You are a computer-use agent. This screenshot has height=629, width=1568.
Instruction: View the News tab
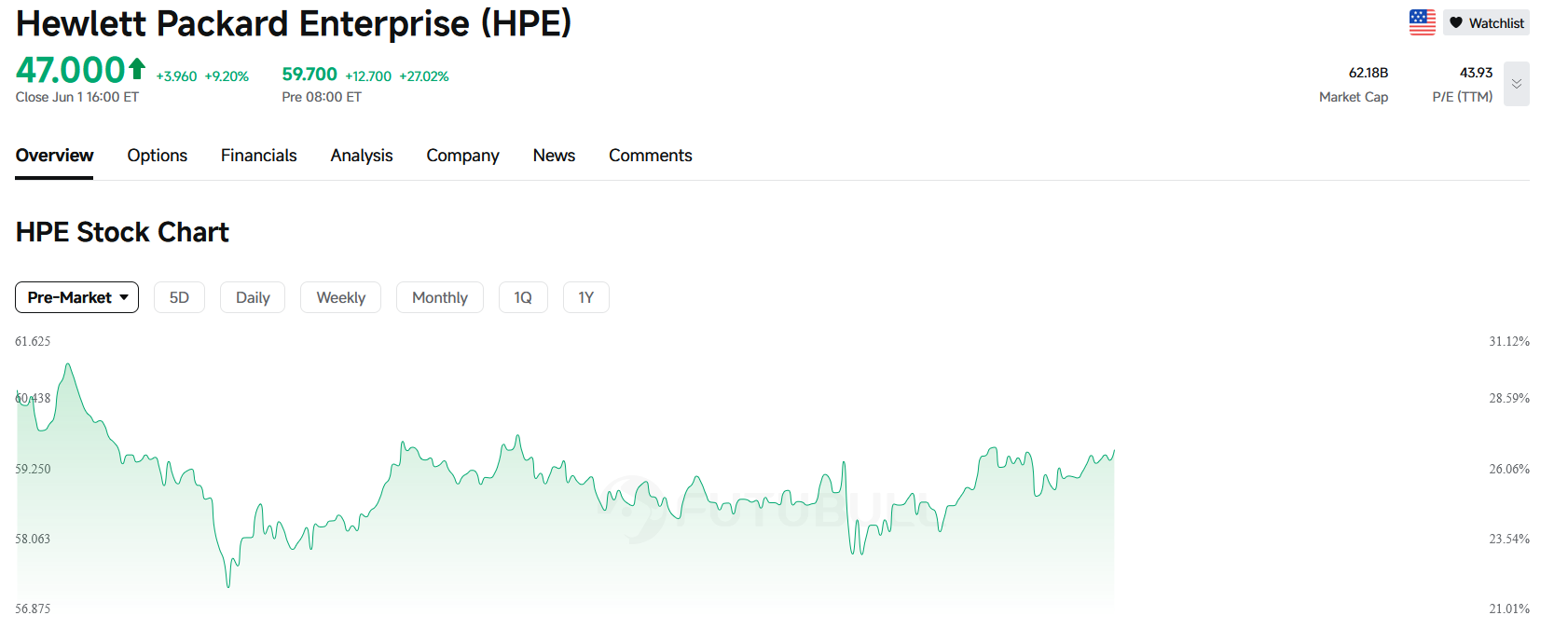(x=554, y=156)
